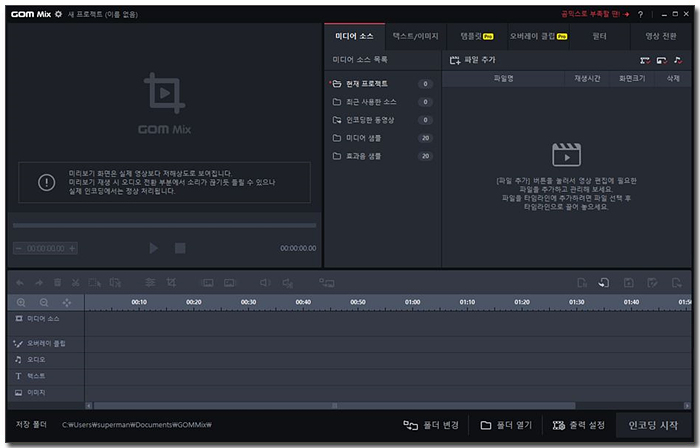Screen dimensions: 700x448
Task: Increase preview time with plus stepper
Action: pos(72,249)
